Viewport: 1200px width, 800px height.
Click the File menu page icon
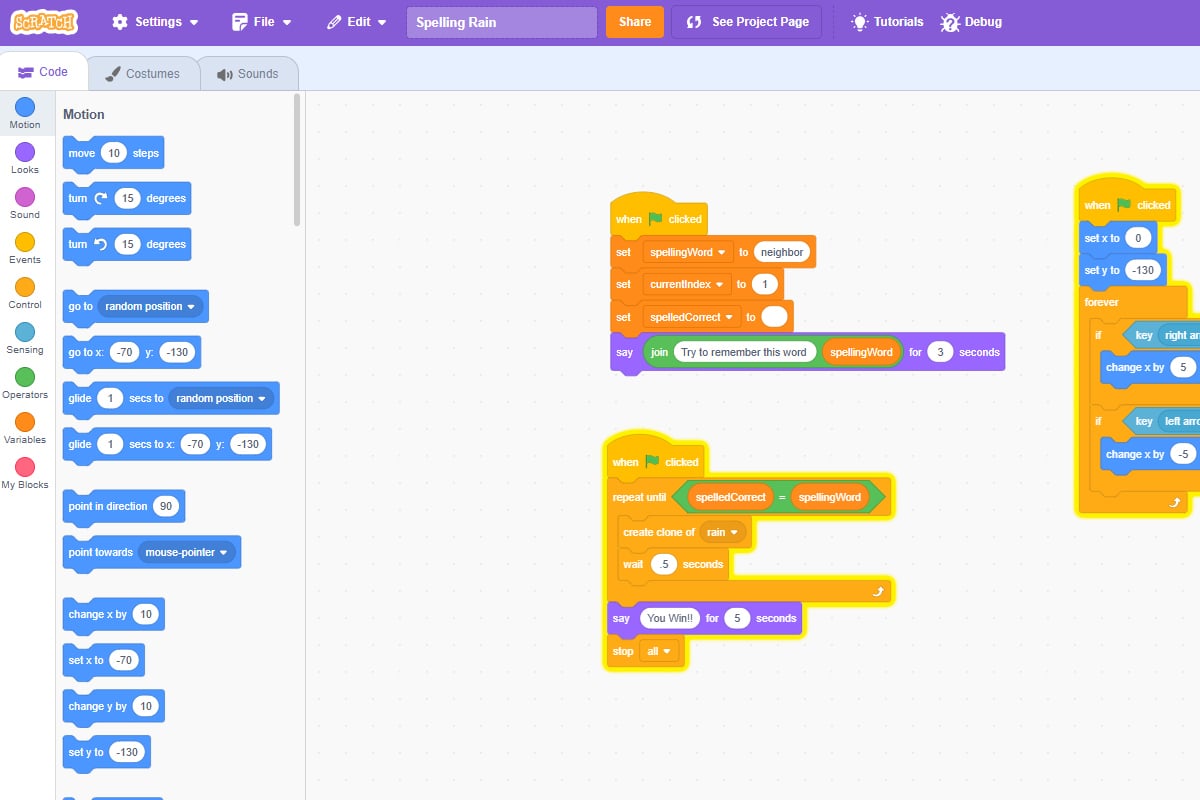click(x=239, y=22)
